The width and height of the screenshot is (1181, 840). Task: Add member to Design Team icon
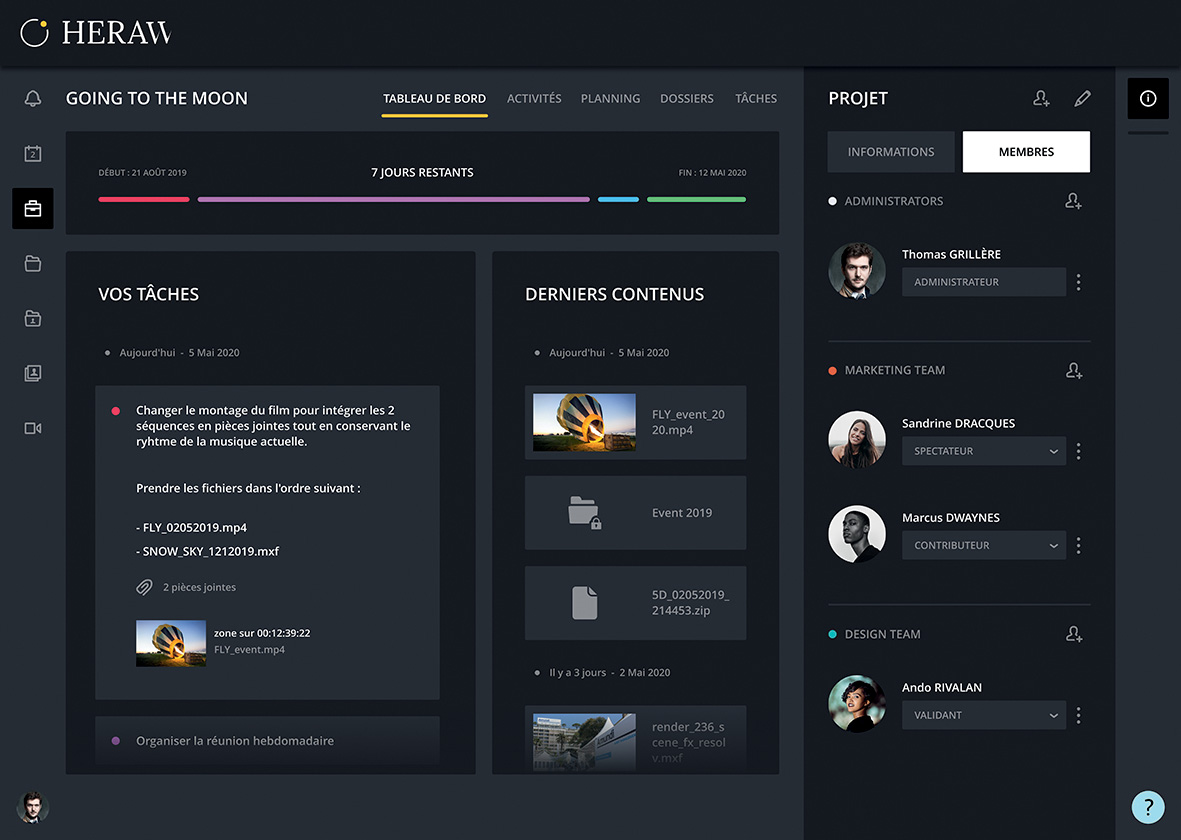pos(1074,634)
